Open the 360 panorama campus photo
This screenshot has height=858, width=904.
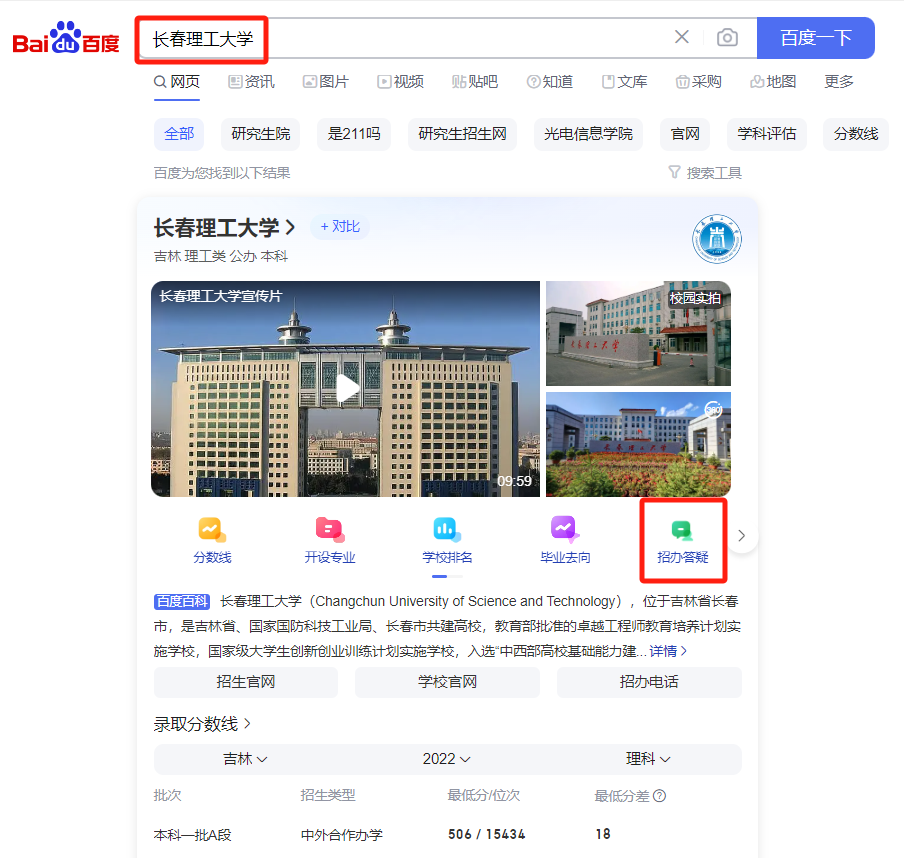point(638,444)
